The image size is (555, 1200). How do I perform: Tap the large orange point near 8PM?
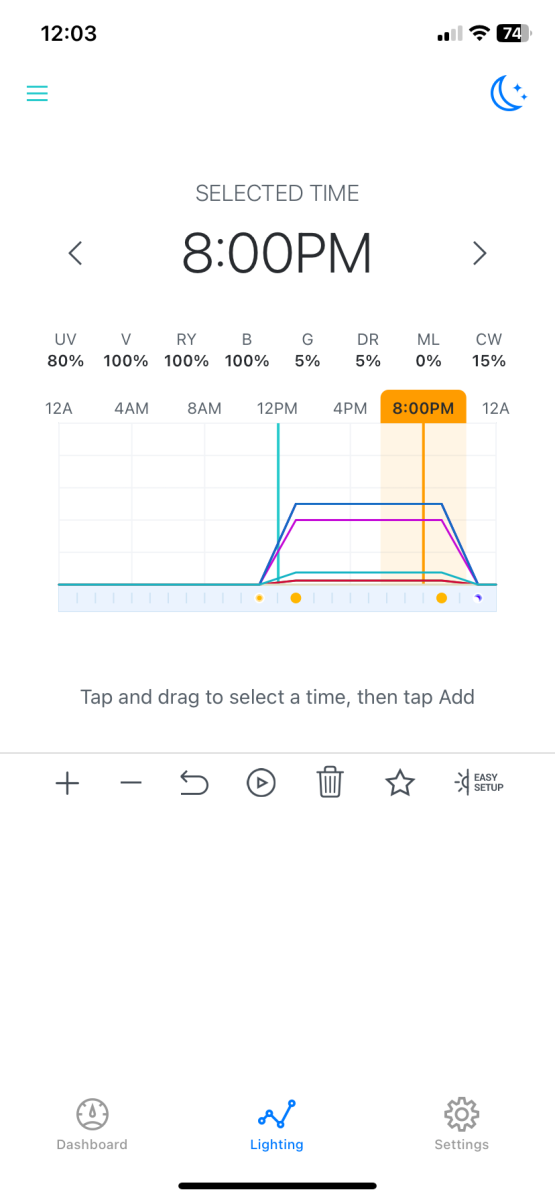441,598
